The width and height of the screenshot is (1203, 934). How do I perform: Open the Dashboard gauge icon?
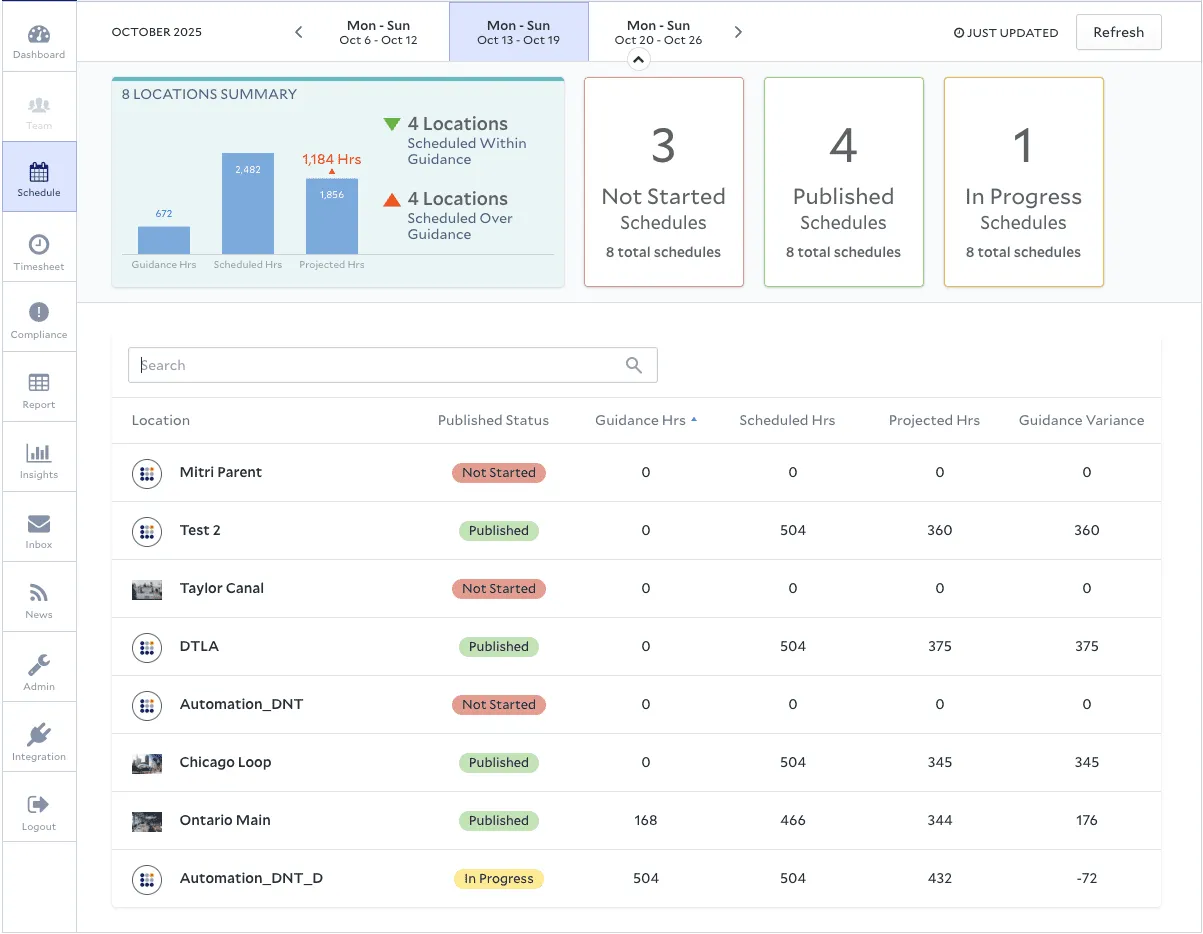point(39,36)
